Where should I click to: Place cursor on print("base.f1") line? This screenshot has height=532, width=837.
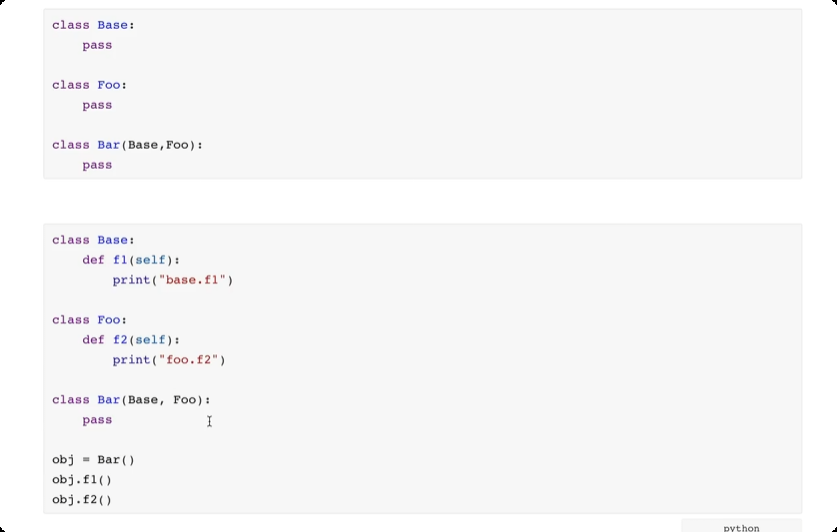[x=172, y=280]
